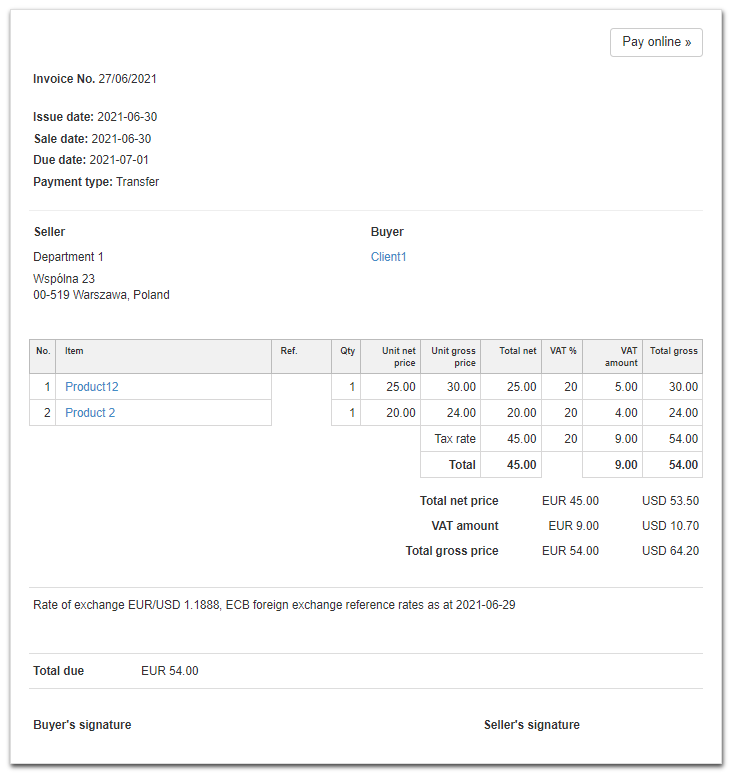This screenshot has height=778, width=736.
Task: Click the invoice number 27/06/2021
Action: 127,79
